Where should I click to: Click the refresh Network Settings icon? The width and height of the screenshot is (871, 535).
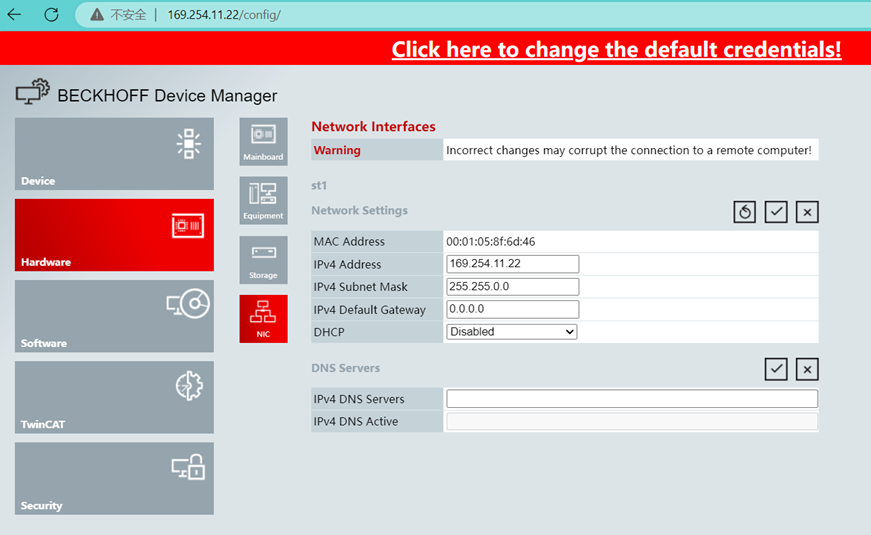744,212
